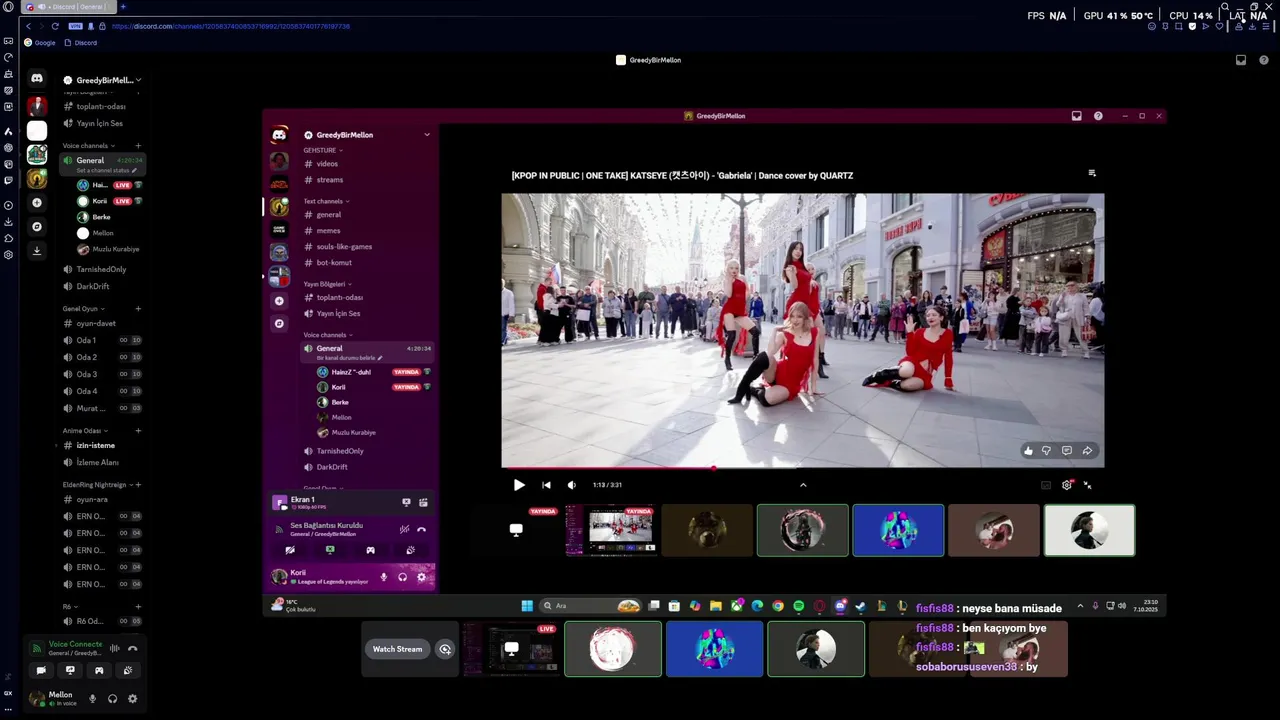
Task: Open toplantı-odası text channel in sidebar
Action: (101, 106)
